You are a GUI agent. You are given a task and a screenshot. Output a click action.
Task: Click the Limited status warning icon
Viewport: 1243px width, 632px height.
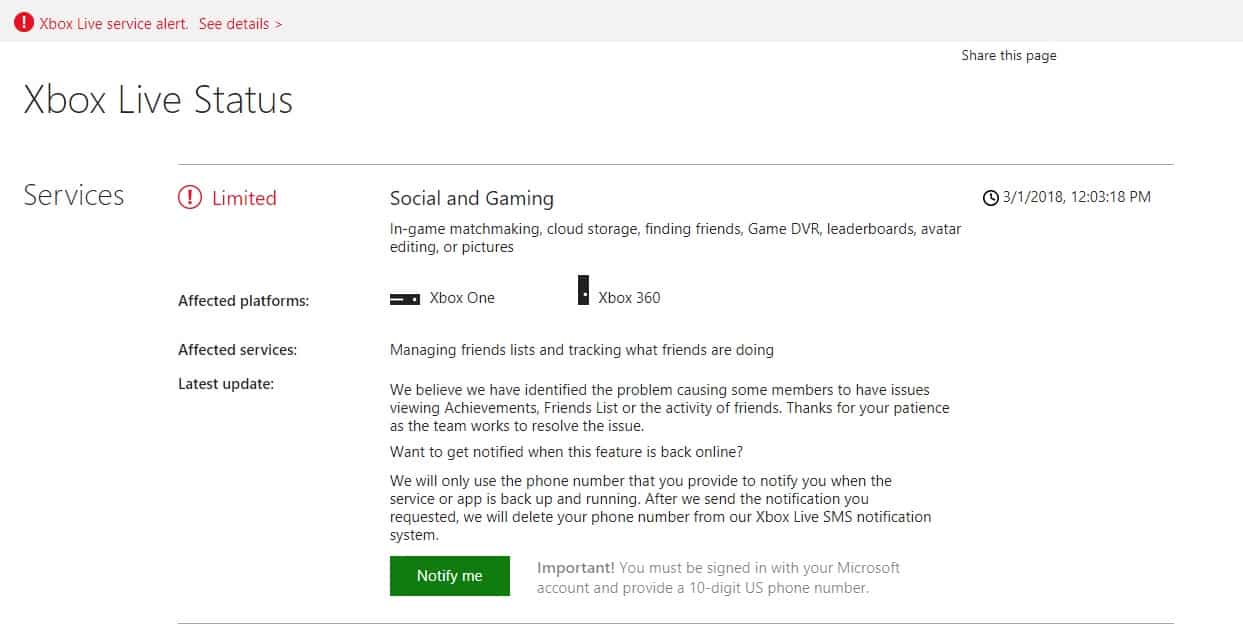pos(190,198)
